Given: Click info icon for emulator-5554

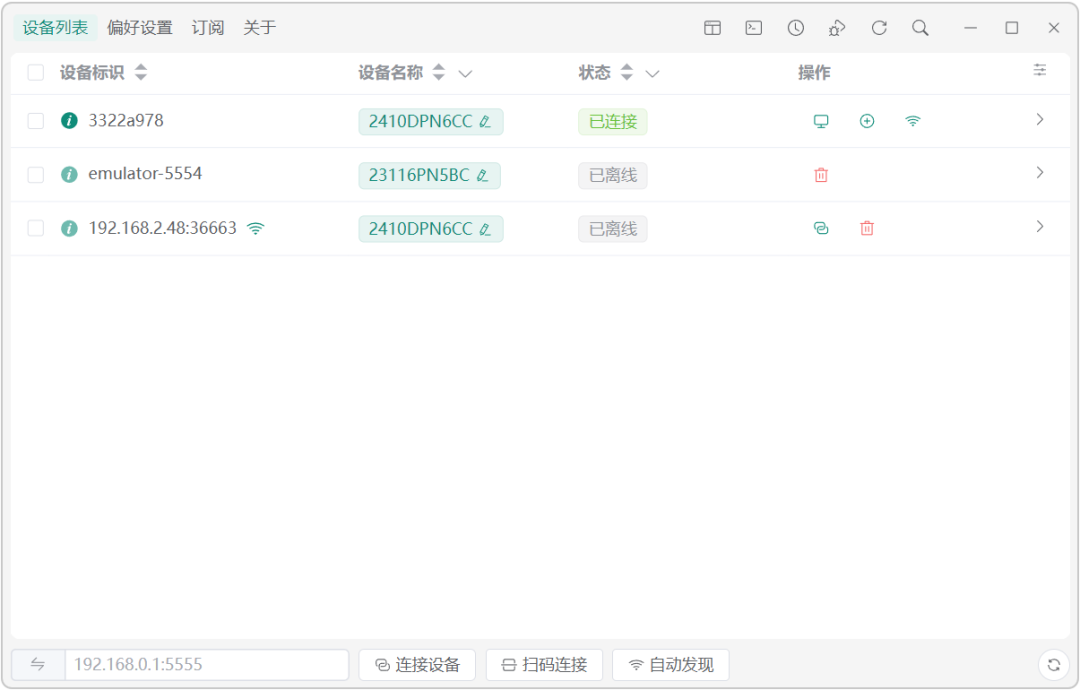Looking at the screenshot, I should [69, 174].
